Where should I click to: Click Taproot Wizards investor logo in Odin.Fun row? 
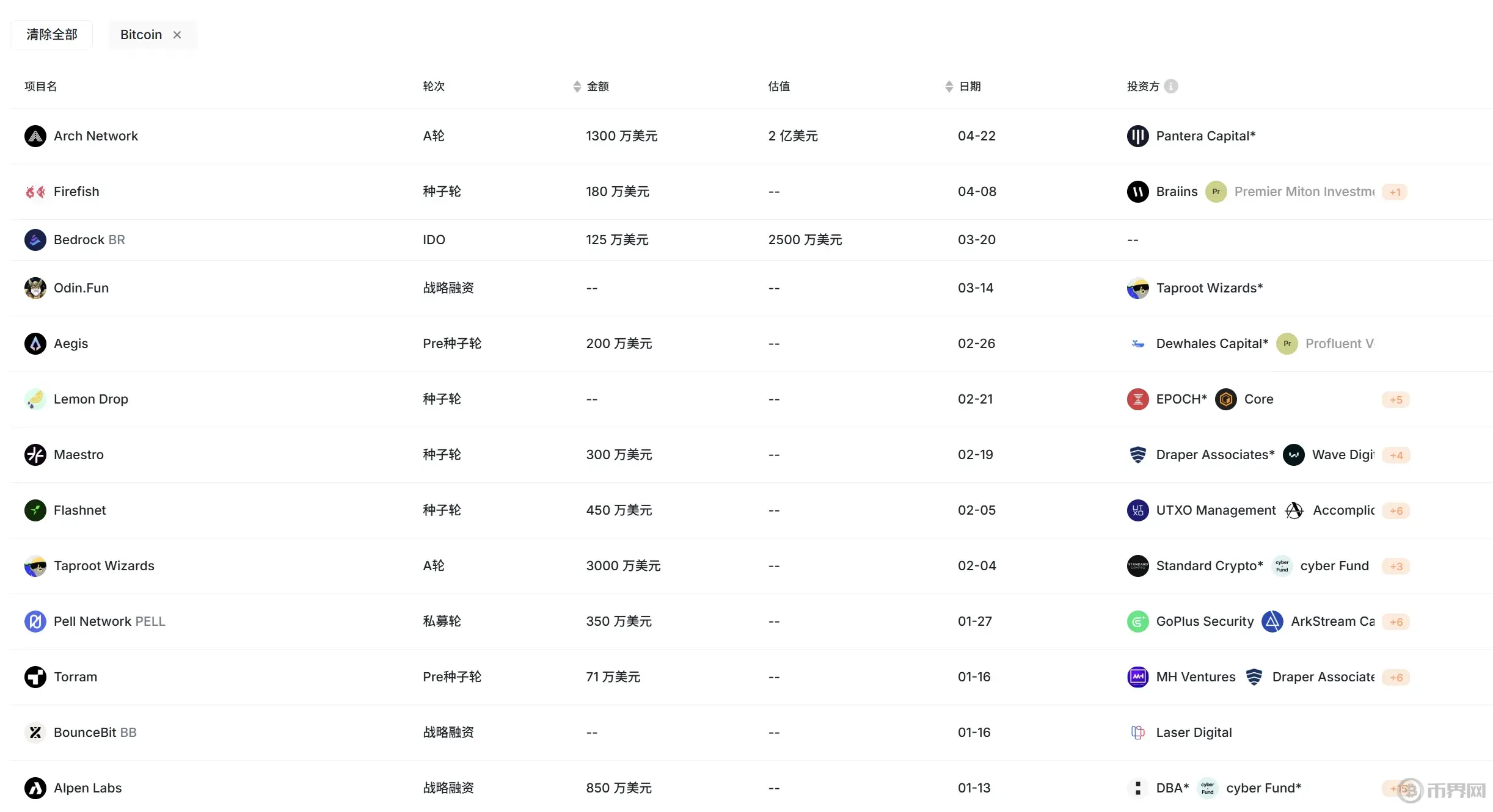tap(1138, 288)
